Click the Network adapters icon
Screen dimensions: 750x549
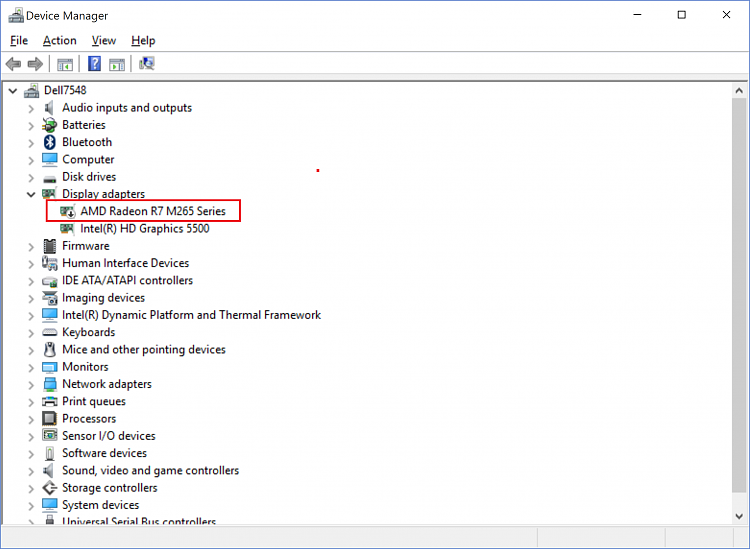[49, 384]
